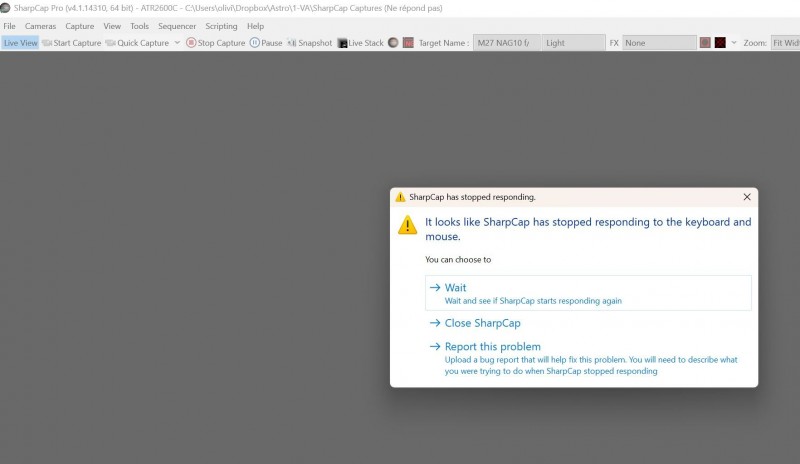
Task: Open the Sequencer menu
Action: (177, 26)
